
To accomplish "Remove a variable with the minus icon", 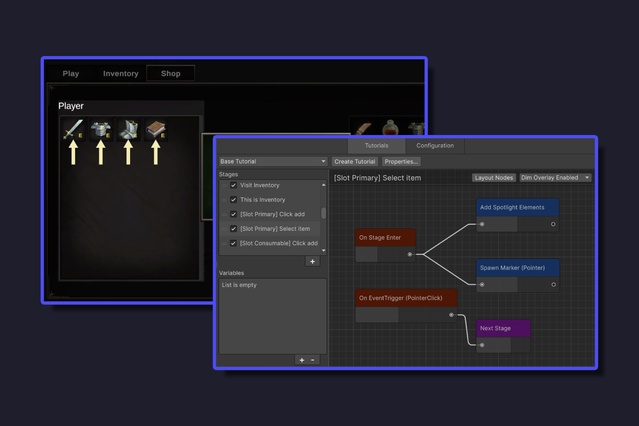I will [x=313, y=360].
